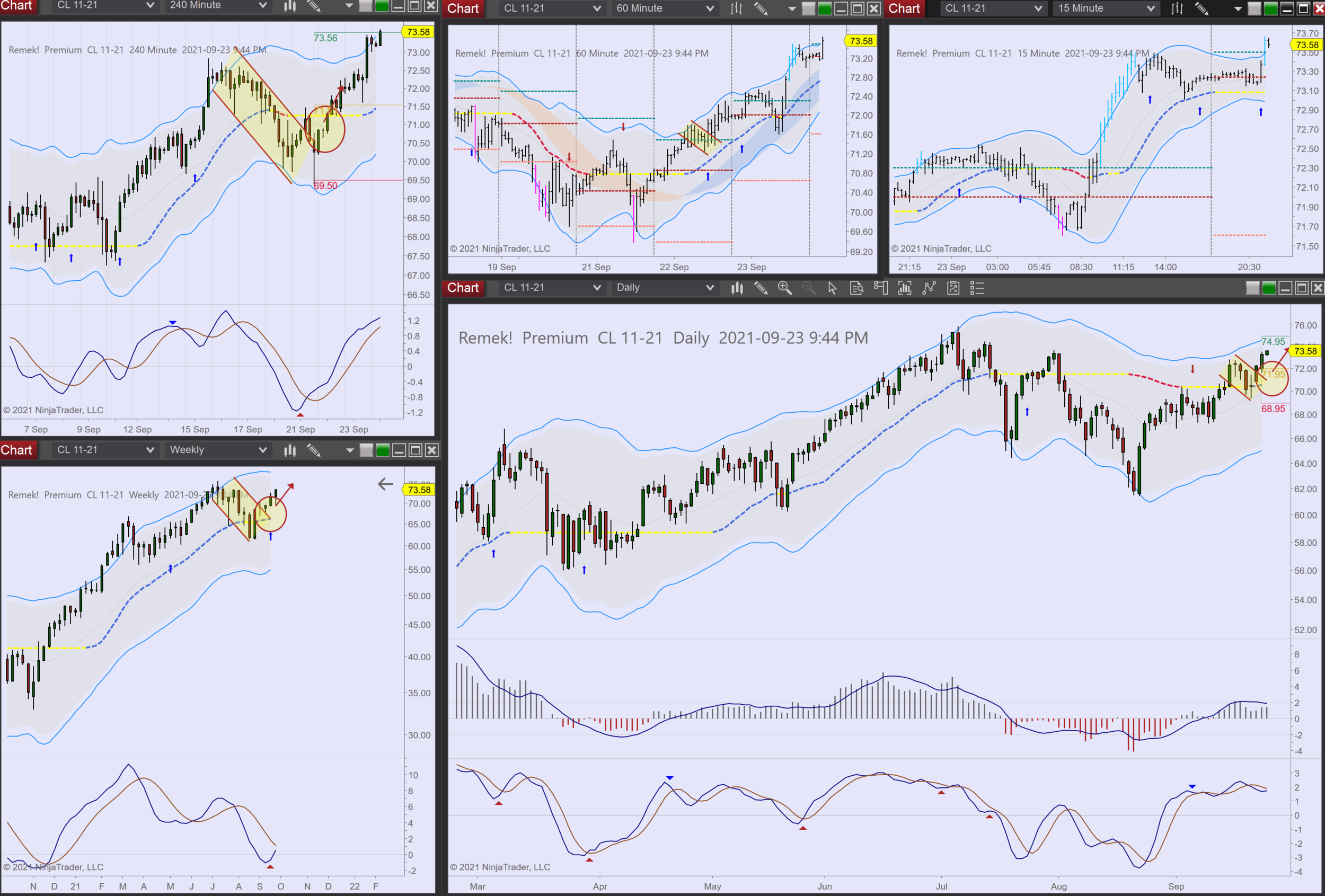1325x896 pixels.
Task: Open the Data Box icon
Action: click(856, 288)
